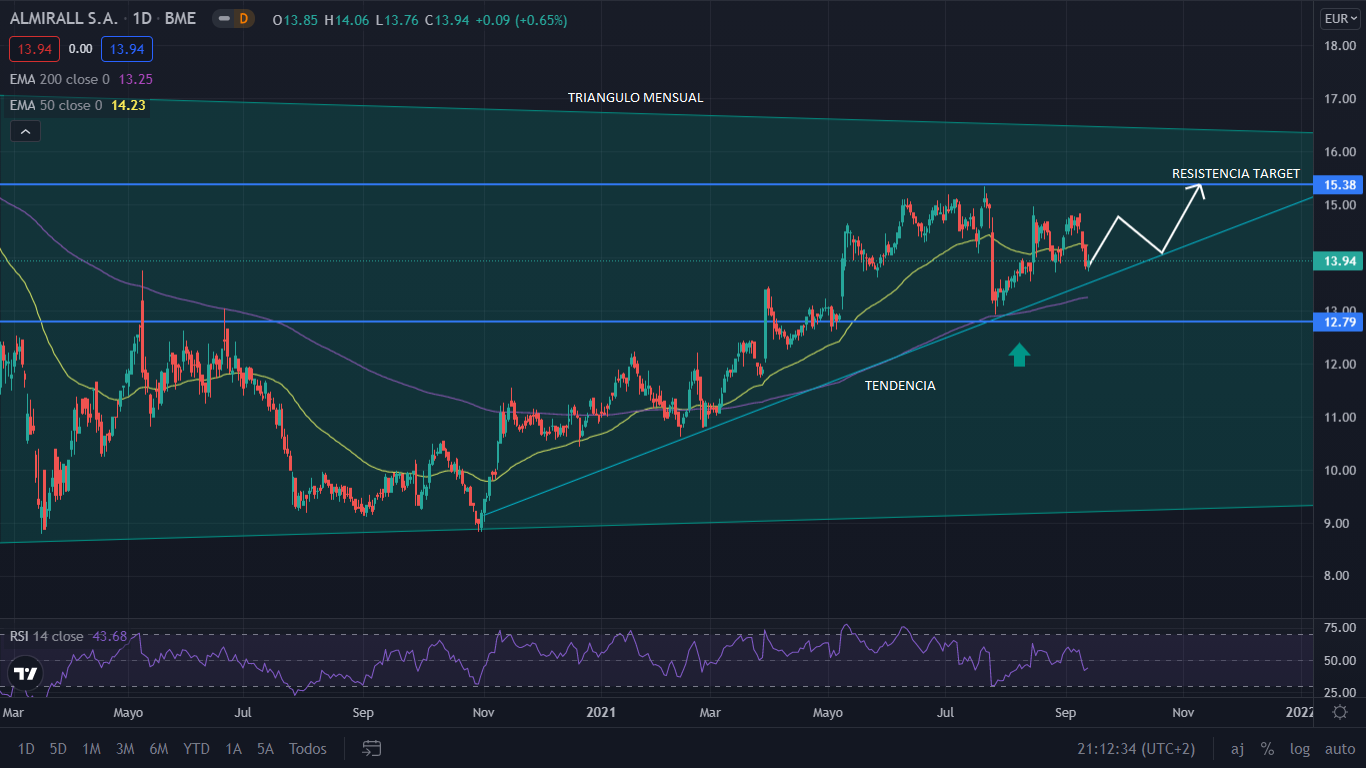Click the orange D delayed-data badge
The width and height of the screenshot is (1366, 768).
coord(242,18)
